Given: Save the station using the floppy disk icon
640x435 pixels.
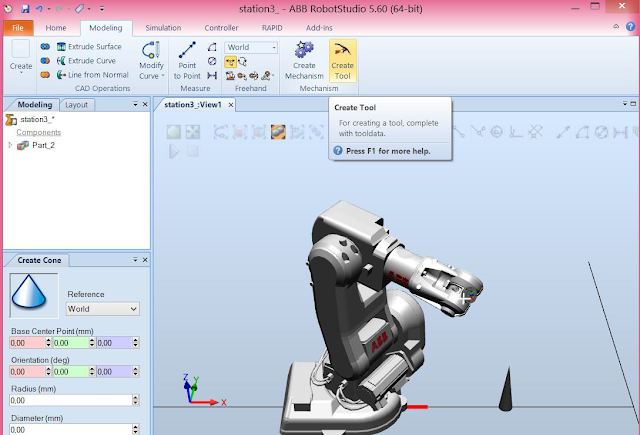Looking at the screenshot, I should point(25,9).
